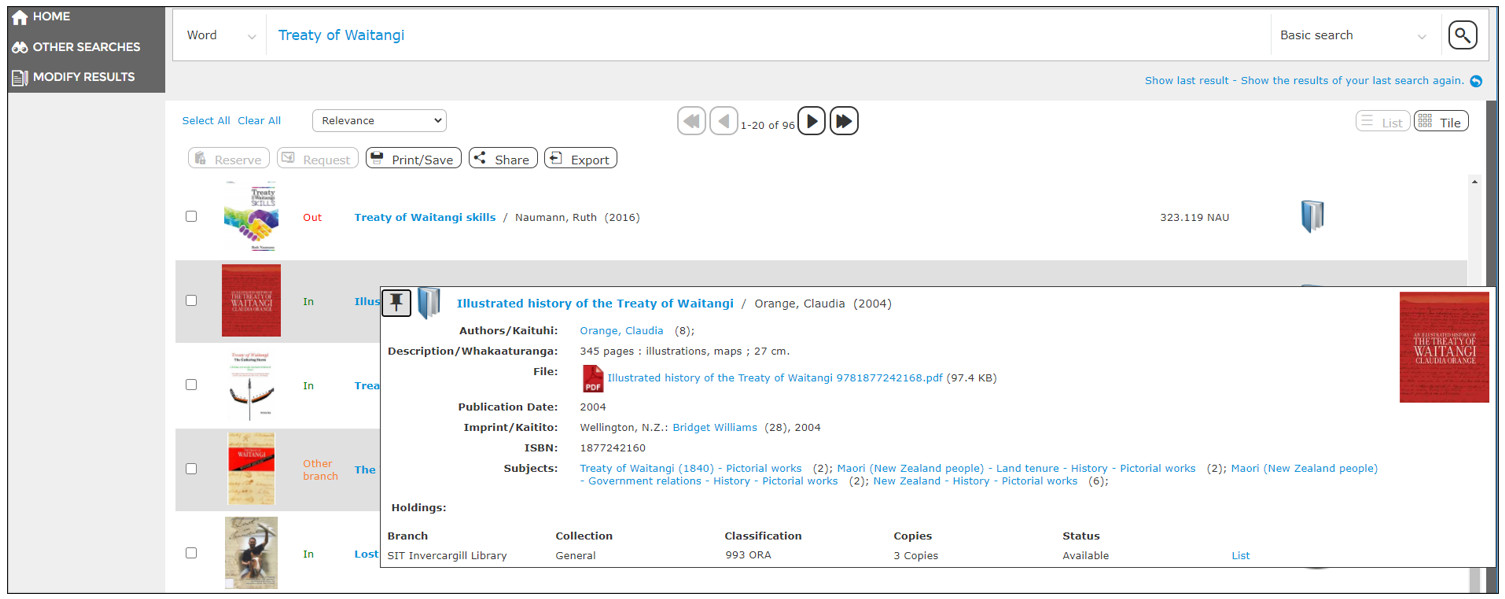Viewport: 1505px width, 599px height.
Task: Switch to Tile view
Action: [1440, 120]
